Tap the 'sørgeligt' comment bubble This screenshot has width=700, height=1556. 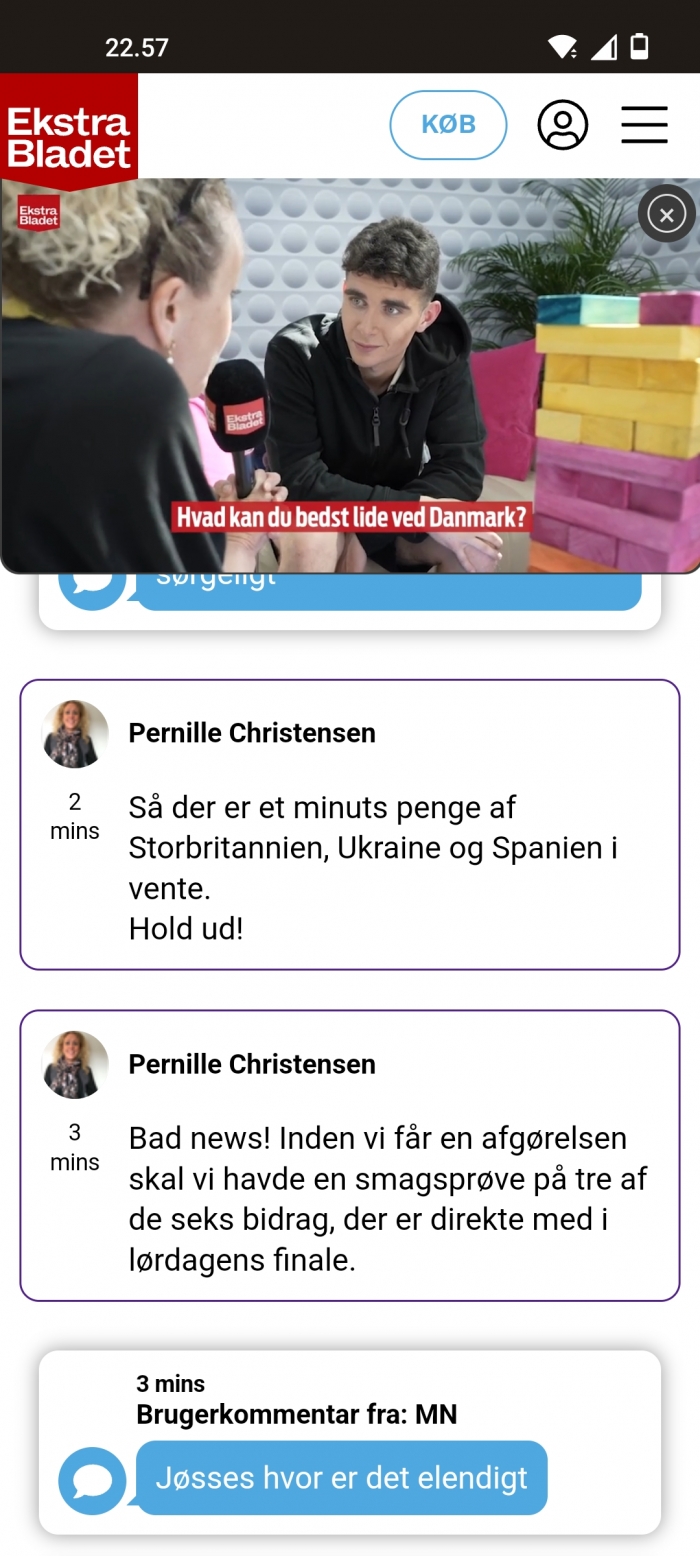[388, 590]
